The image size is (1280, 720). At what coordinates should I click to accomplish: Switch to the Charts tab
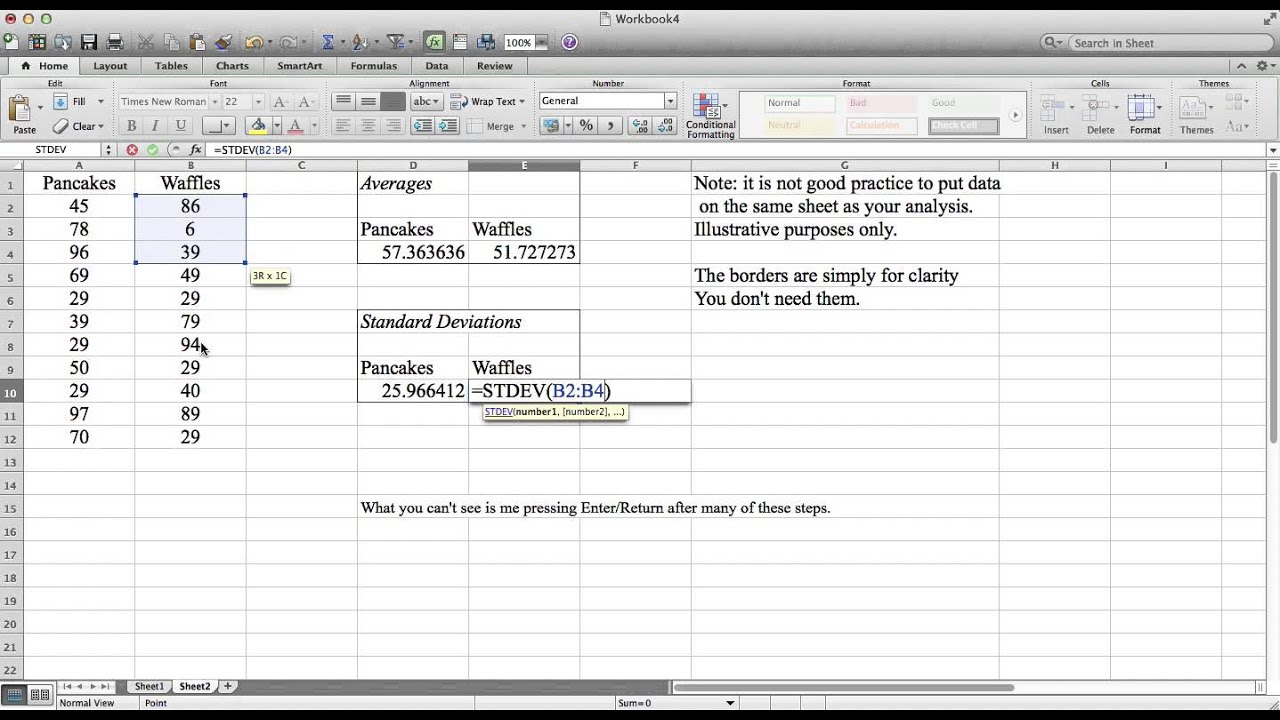click(232, 66)
